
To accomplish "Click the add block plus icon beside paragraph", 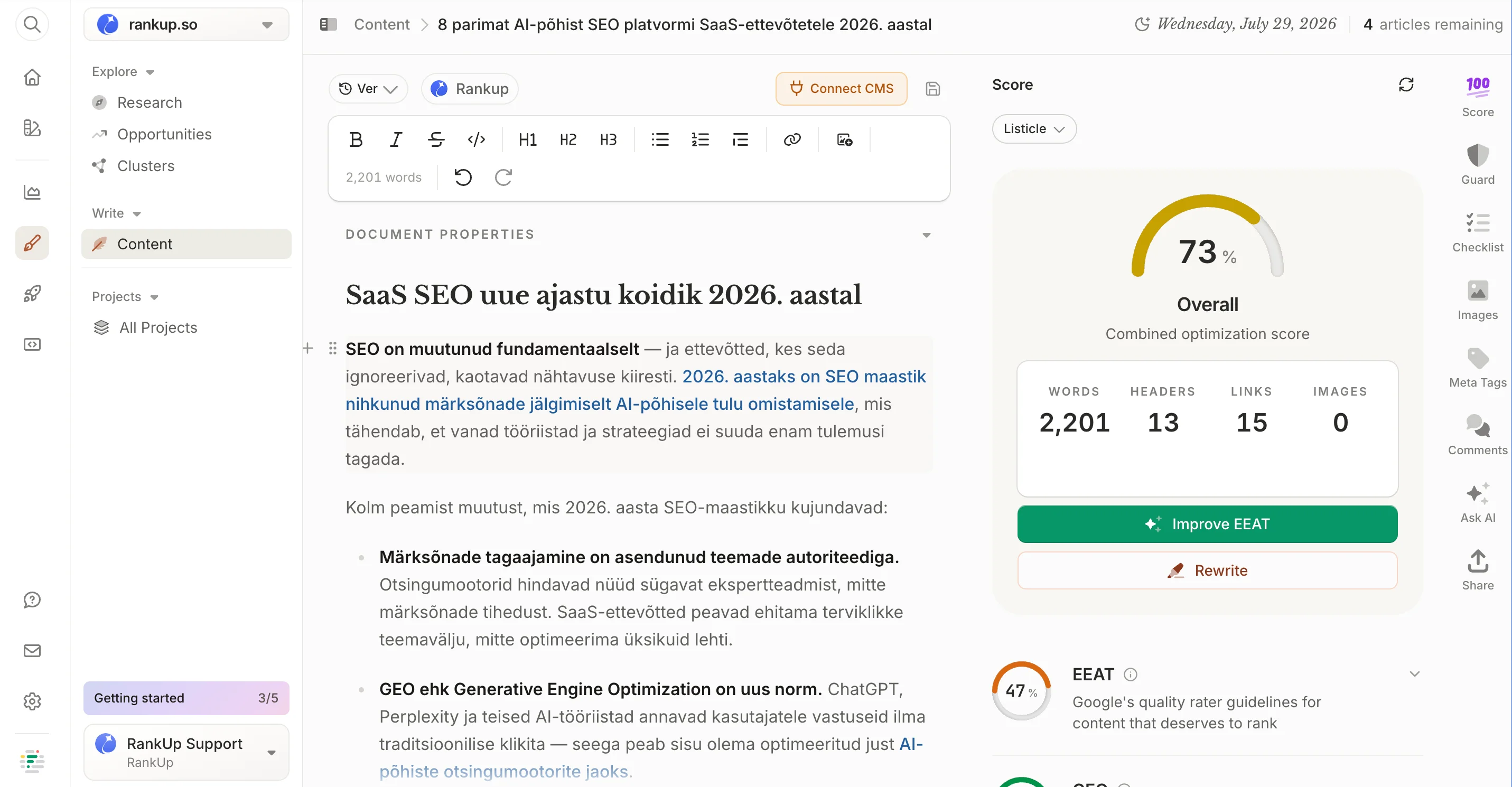I will tap(308, 349).
